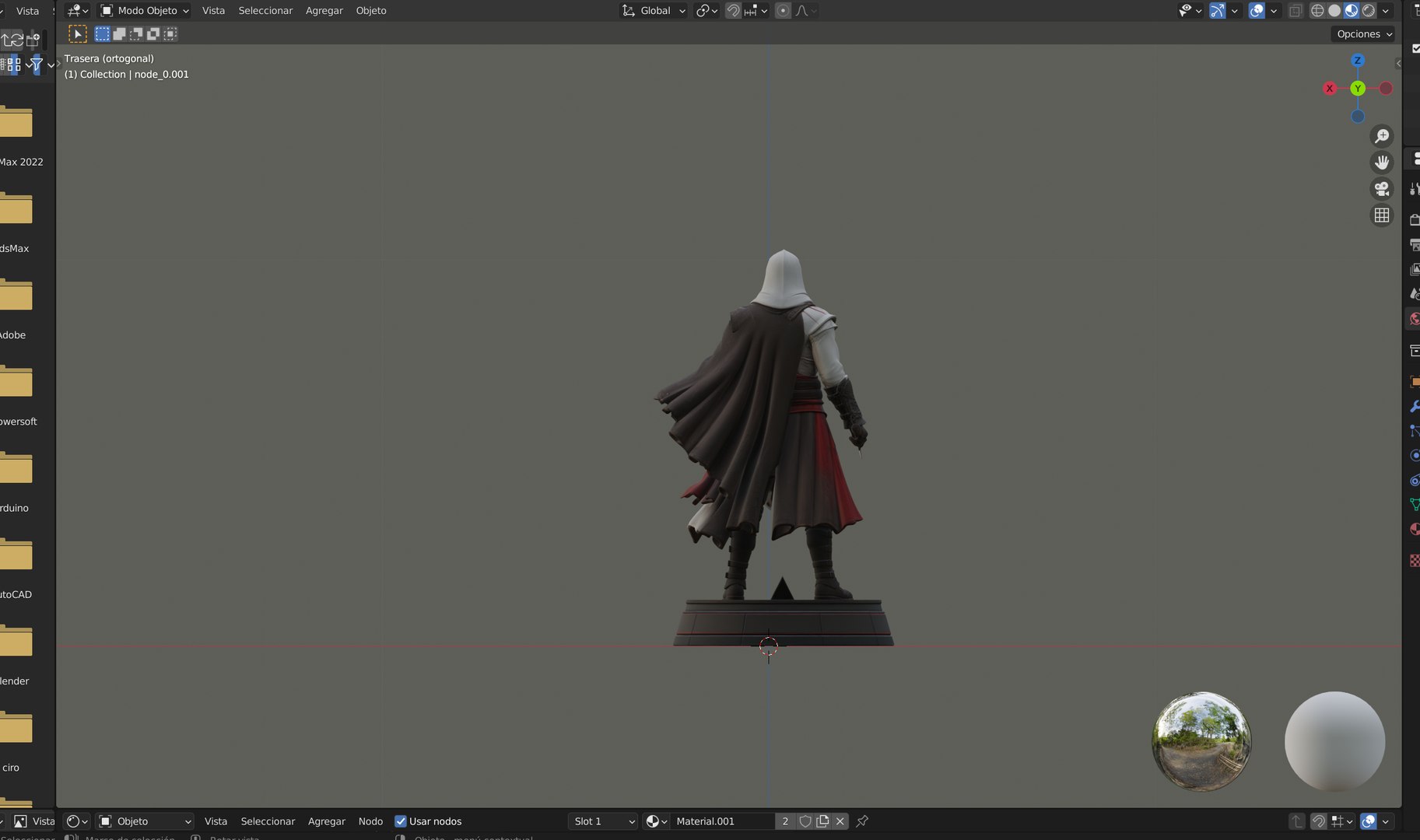Click the X axis gizmo handle
Screen dimensions: 1420x840
(1330, 89)
